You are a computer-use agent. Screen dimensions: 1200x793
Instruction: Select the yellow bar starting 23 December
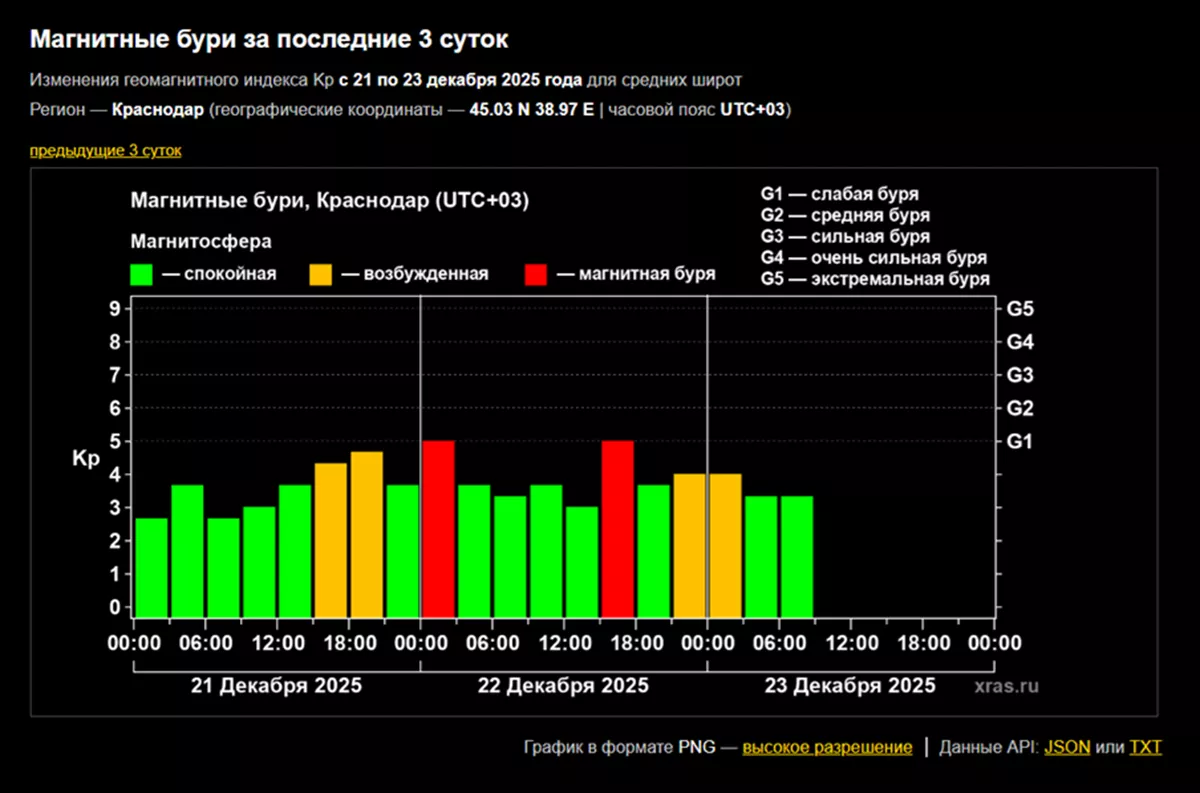(x=725, y=545)
